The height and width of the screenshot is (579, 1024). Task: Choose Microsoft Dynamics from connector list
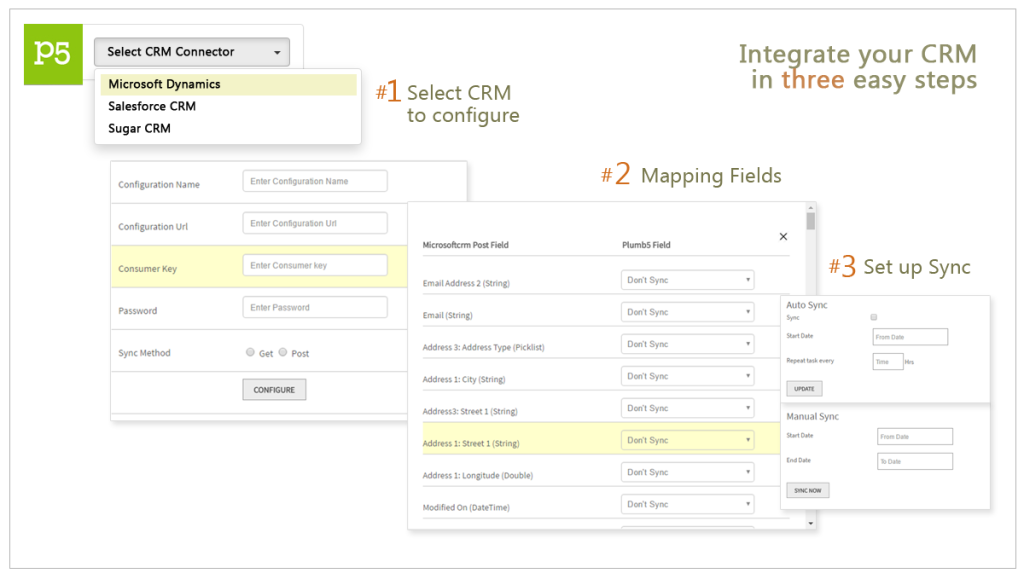[x=229, y=84]
